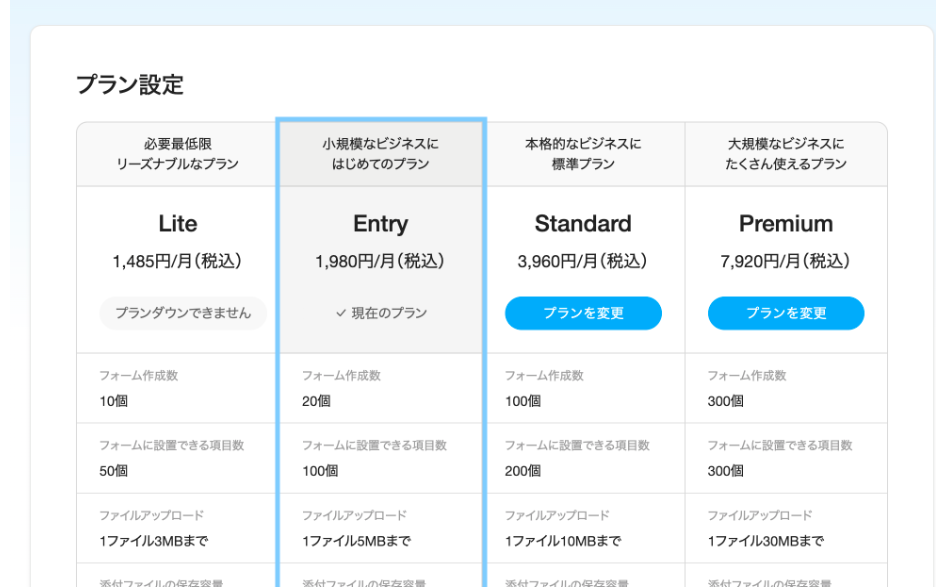This screenshot has height=587, width=936.
Task: Click Premium's 項目数 value 300個
Action: click(x=726, y=471)
